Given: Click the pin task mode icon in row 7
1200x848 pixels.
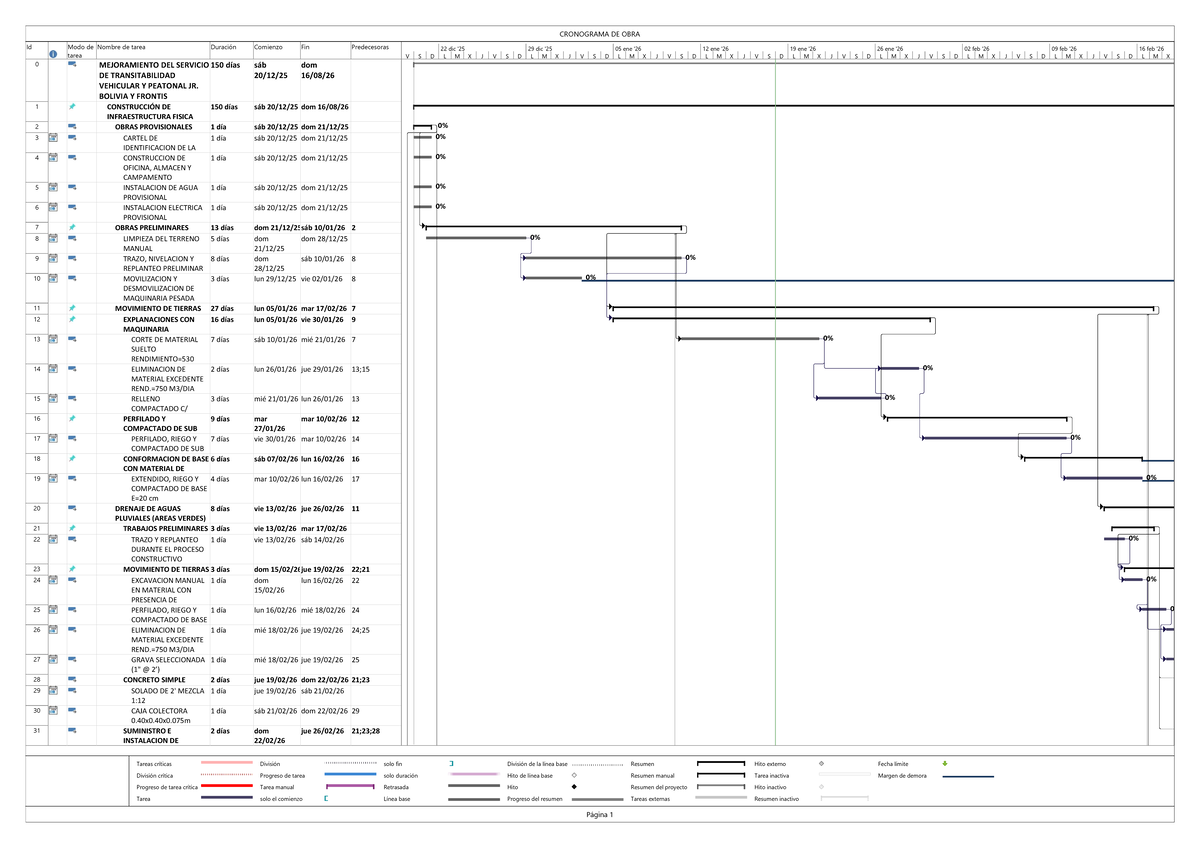Looking at the screenshot, I should click(72, 228).
